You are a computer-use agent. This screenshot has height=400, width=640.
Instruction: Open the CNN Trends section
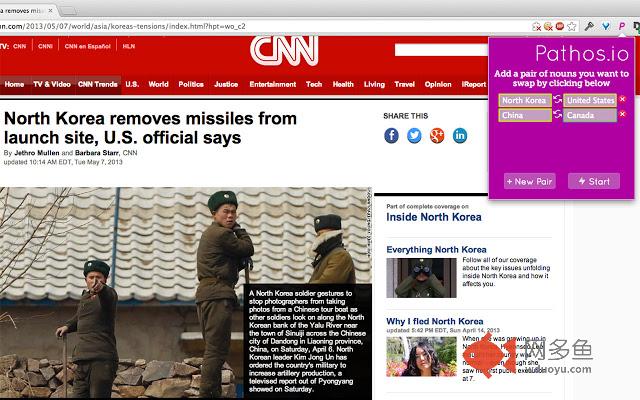(x=98, y=84)
